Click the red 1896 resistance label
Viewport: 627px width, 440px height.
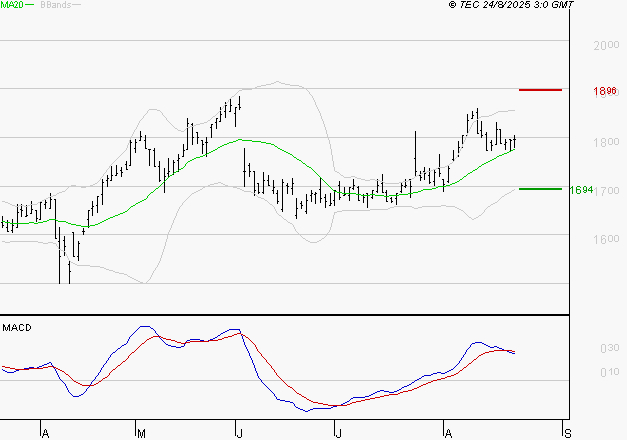[x=605, y=91]
